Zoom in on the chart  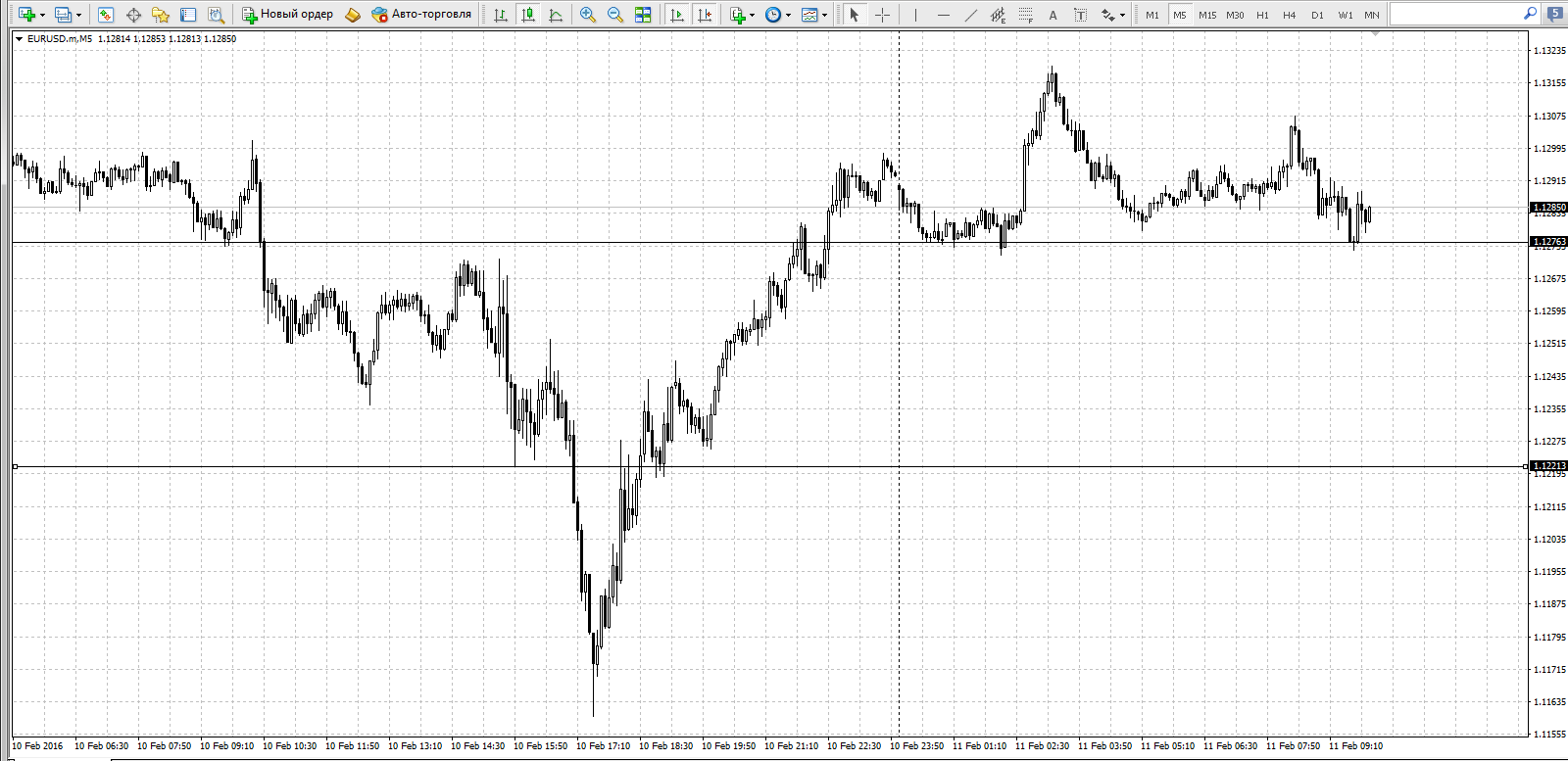tap(588, 15)
